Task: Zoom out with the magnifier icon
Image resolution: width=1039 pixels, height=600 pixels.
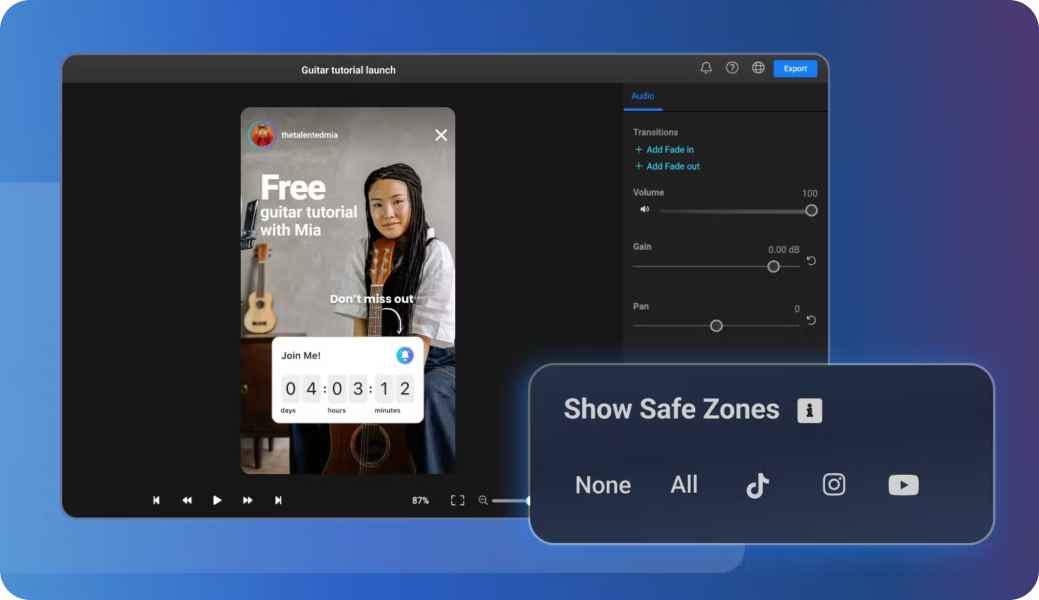Action: [483, 500]
